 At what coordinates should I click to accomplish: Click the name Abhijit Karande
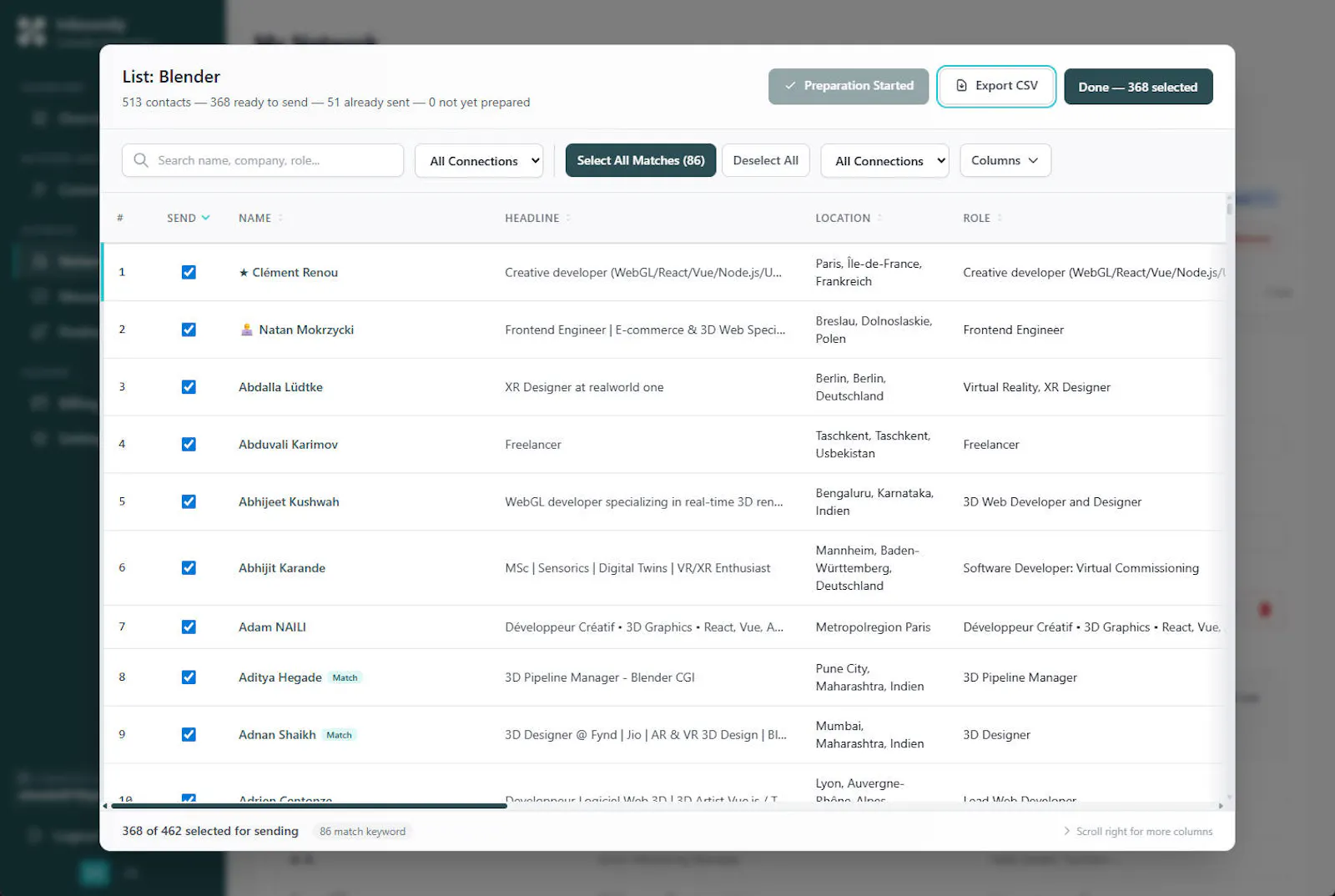(x=282, y=568)
